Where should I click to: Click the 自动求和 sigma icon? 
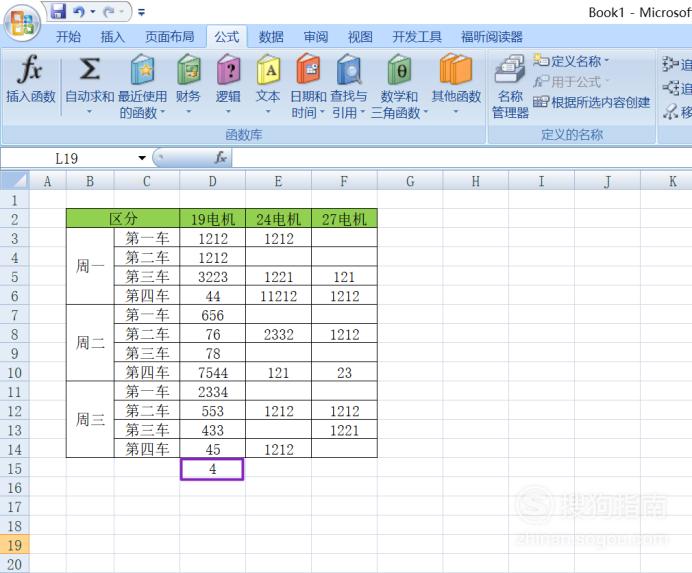(x=90, y=69)
